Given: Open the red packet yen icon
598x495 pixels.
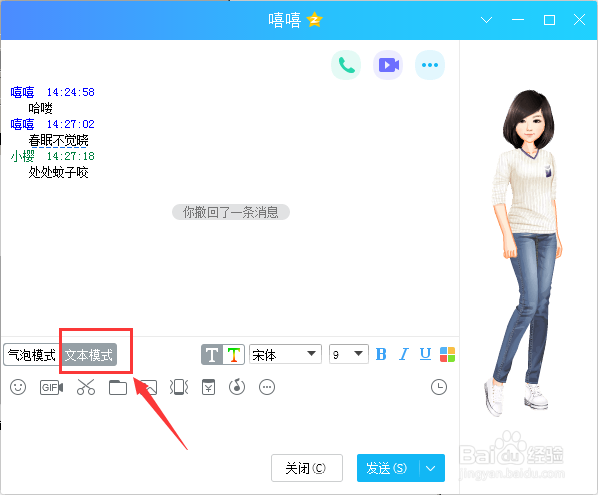Looking at the screenshot, I should [x=208, y=387].
